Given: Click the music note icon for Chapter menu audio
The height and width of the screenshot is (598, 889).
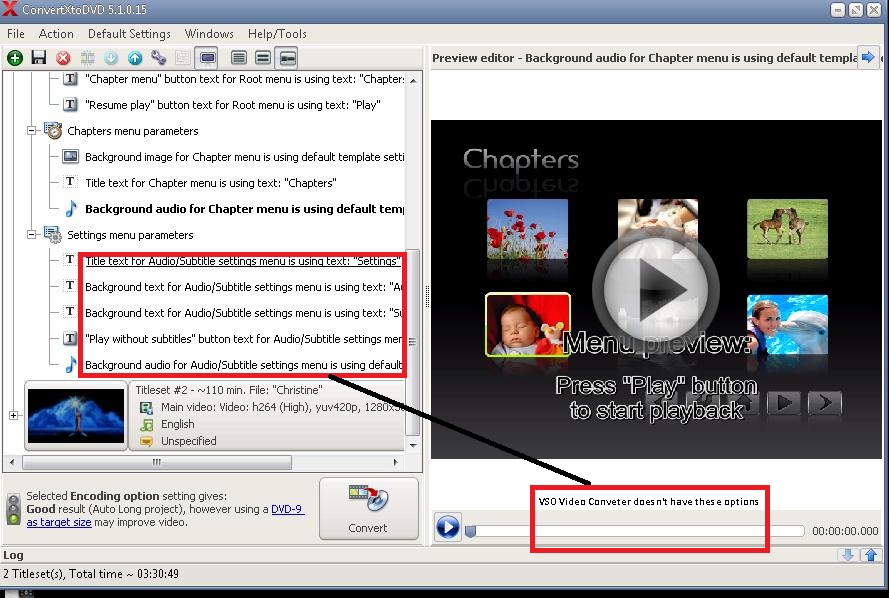Looking at the screenshot, I should [x=70, y=209].
